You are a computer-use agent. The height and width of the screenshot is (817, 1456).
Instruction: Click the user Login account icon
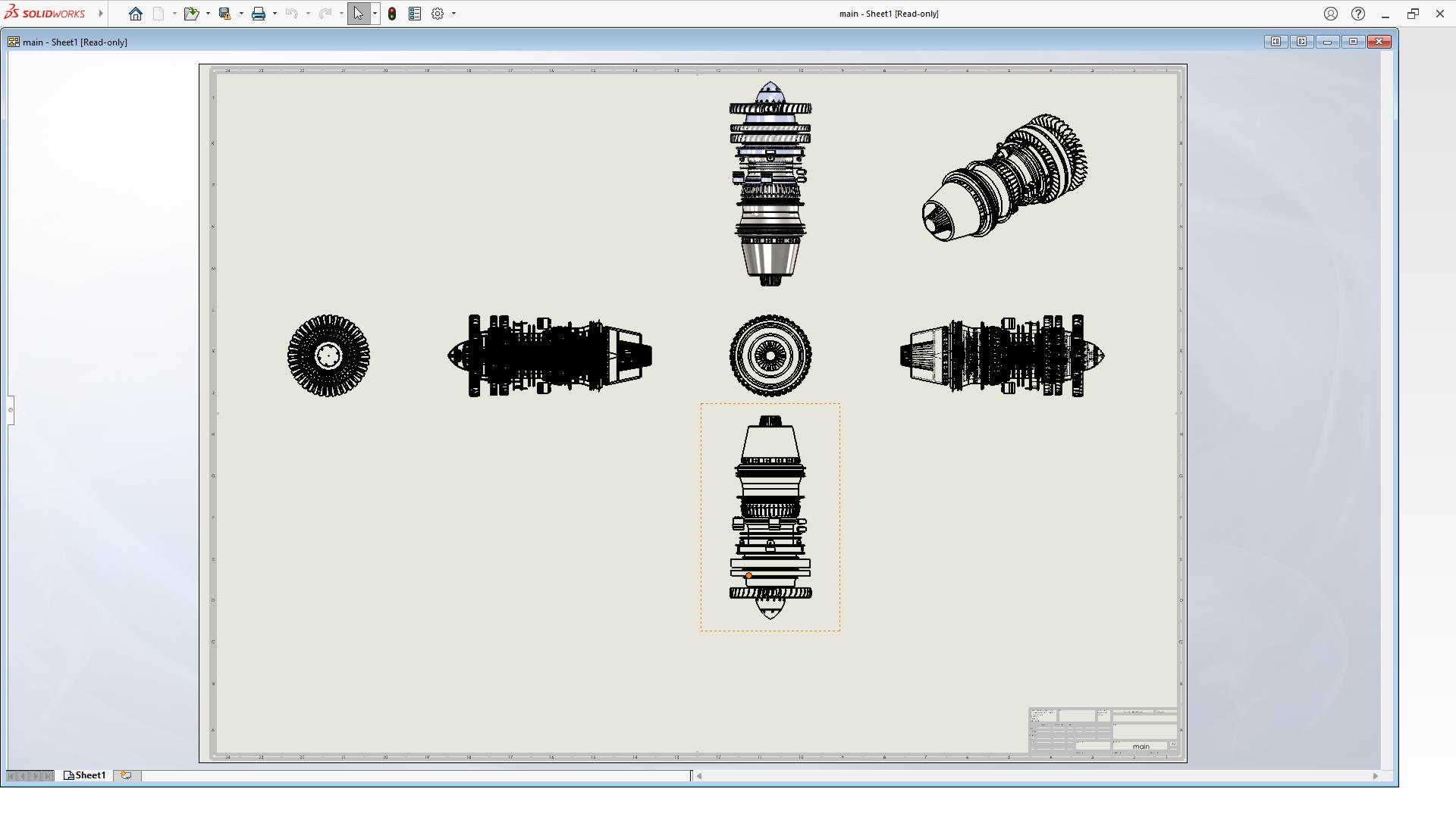click(x=1331, y=14)
